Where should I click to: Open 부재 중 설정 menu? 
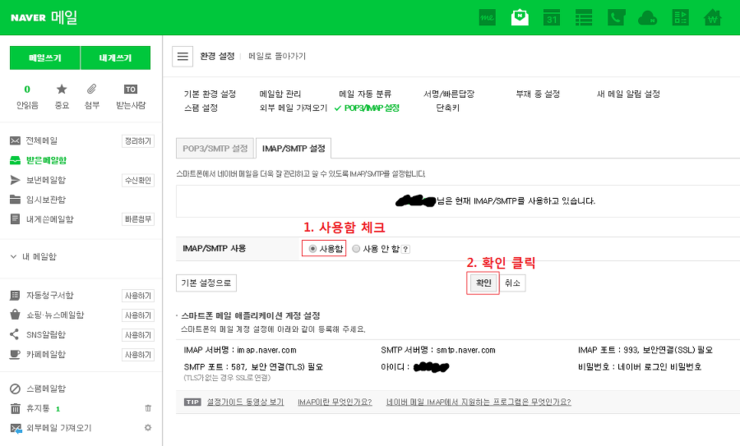tap(538, 94)
